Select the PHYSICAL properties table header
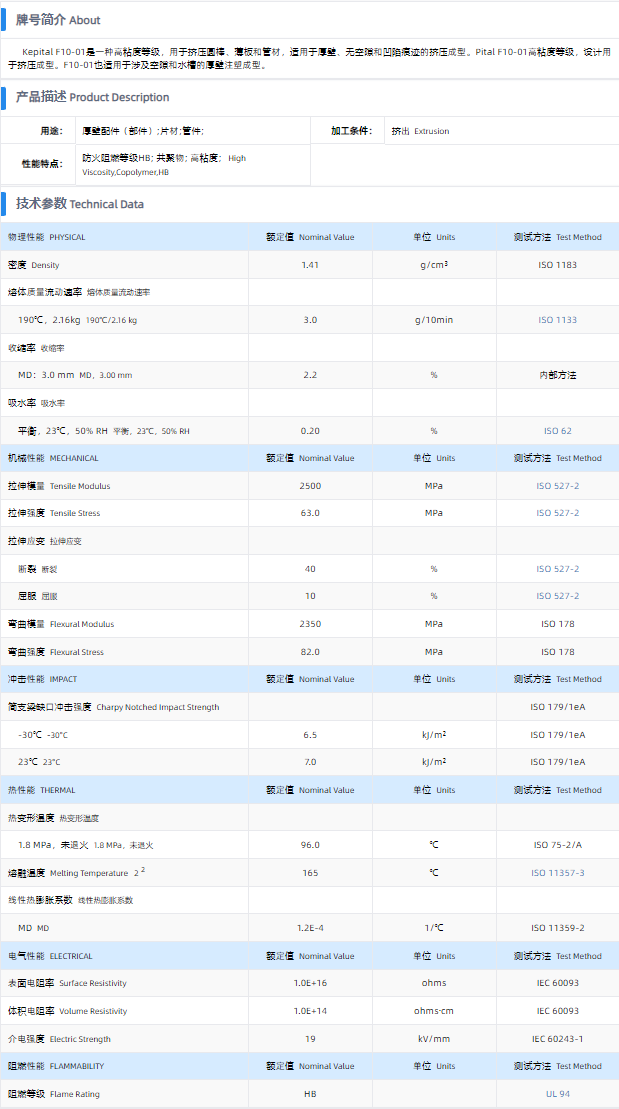Image resolution: width=619 pixels, height=1109 pixels. 47,237
